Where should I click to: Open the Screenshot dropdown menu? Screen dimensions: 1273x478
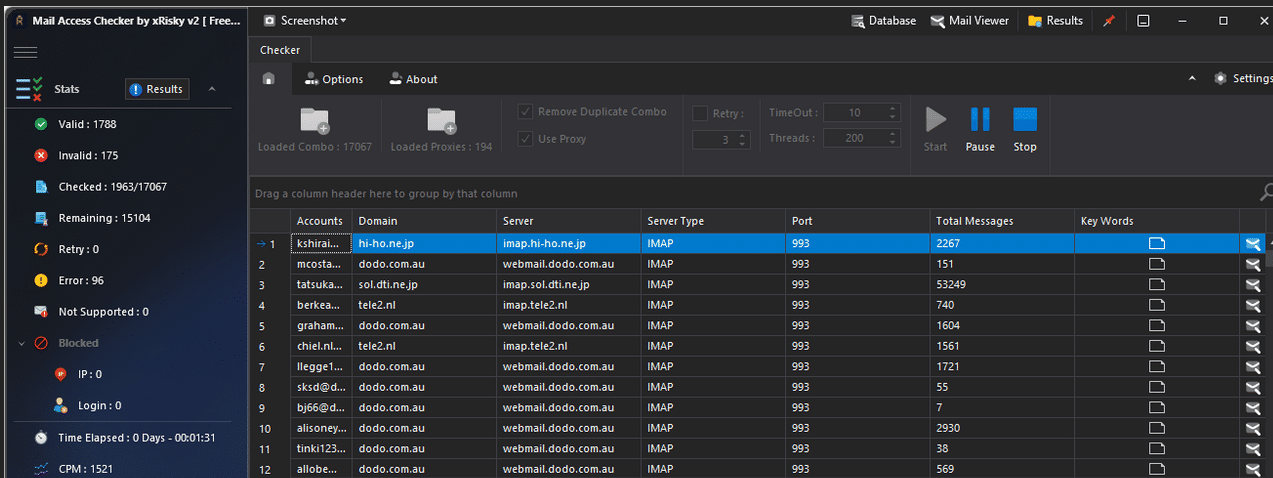tap(306, 20)
